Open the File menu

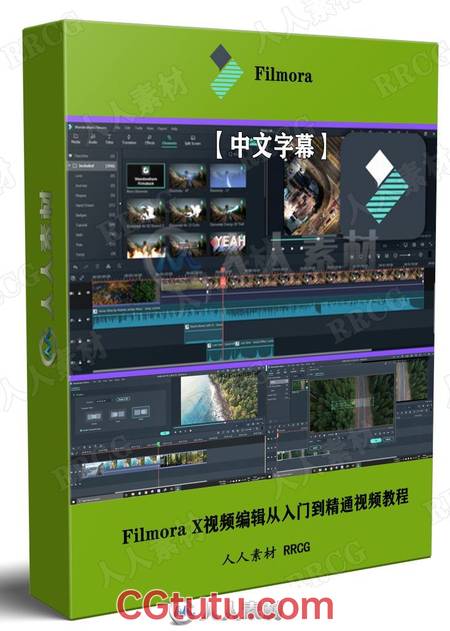[118, 128]
